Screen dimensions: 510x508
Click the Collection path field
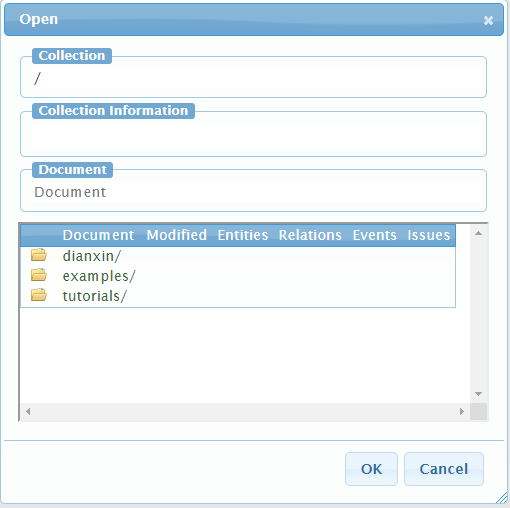click(x=253, y=79)
